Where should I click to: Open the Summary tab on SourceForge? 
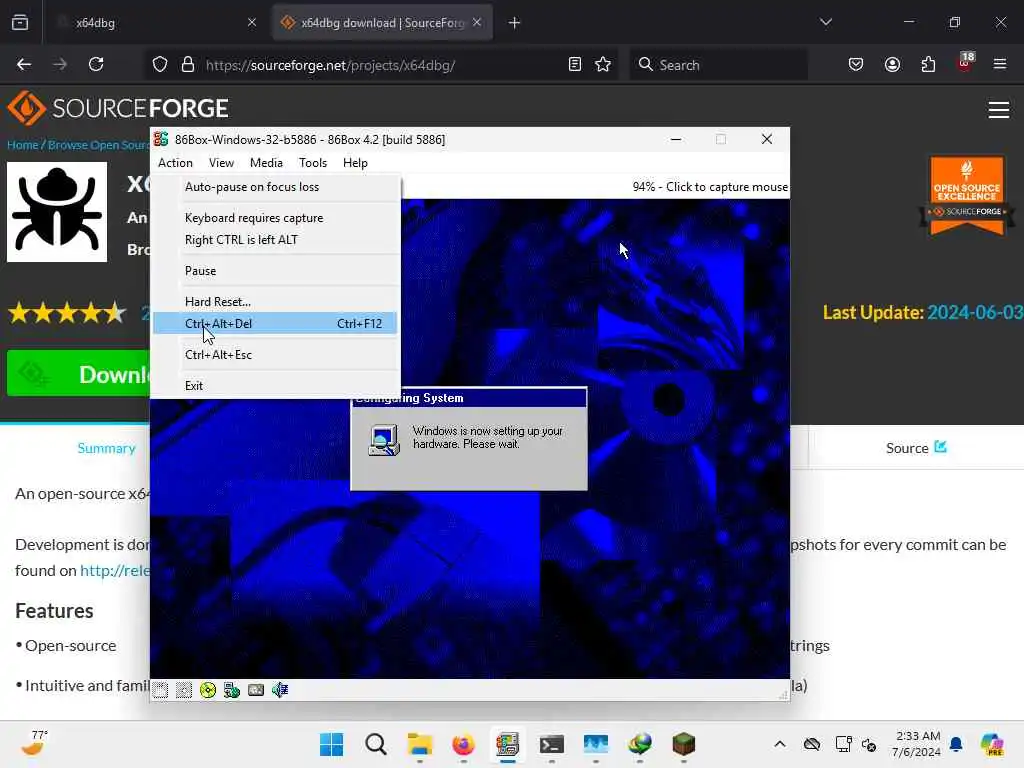tap(106, 448)
